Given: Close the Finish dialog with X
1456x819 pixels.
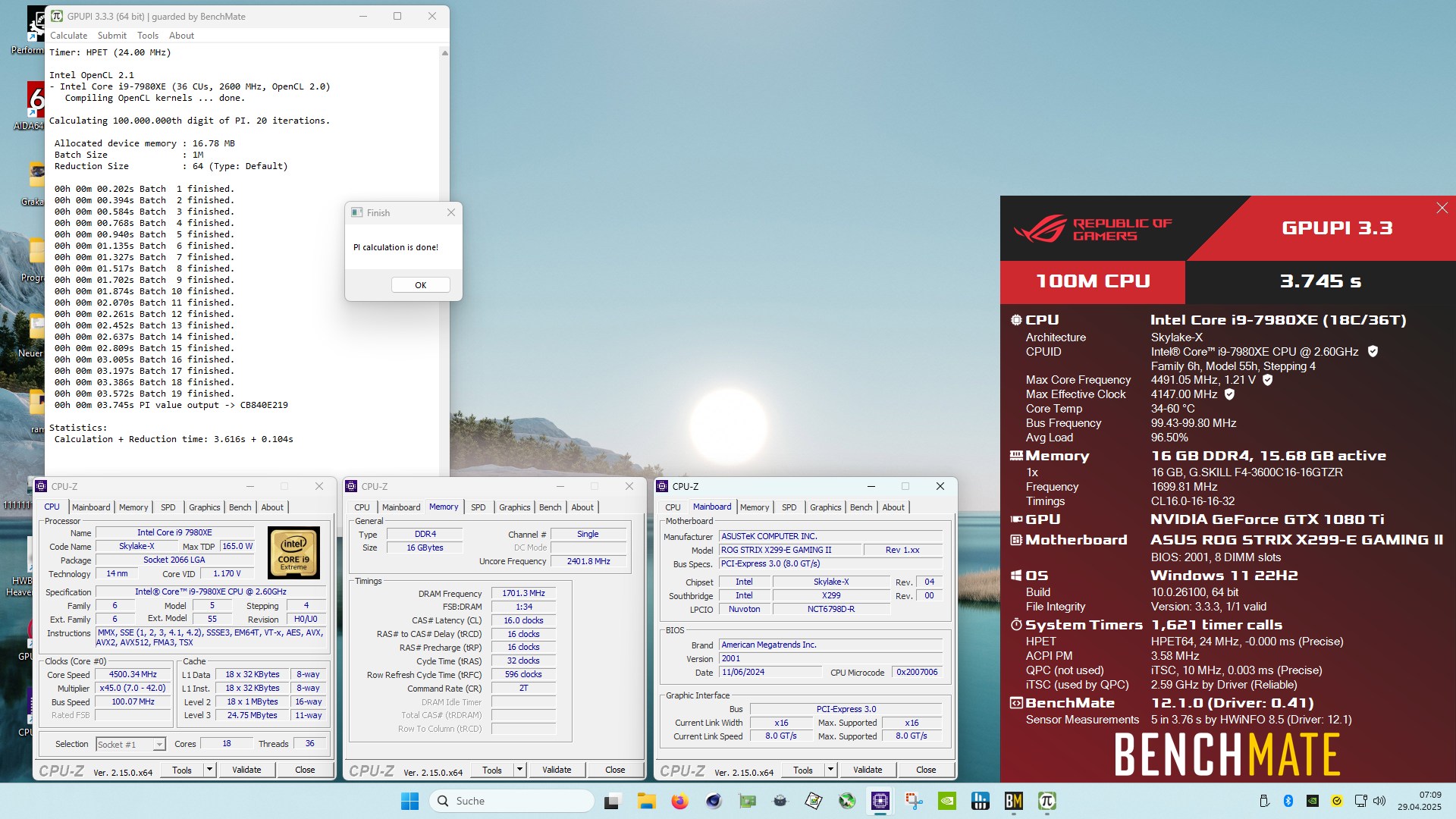Looking at the screenshot, I should pyautogui.click(x=451, y=213).
